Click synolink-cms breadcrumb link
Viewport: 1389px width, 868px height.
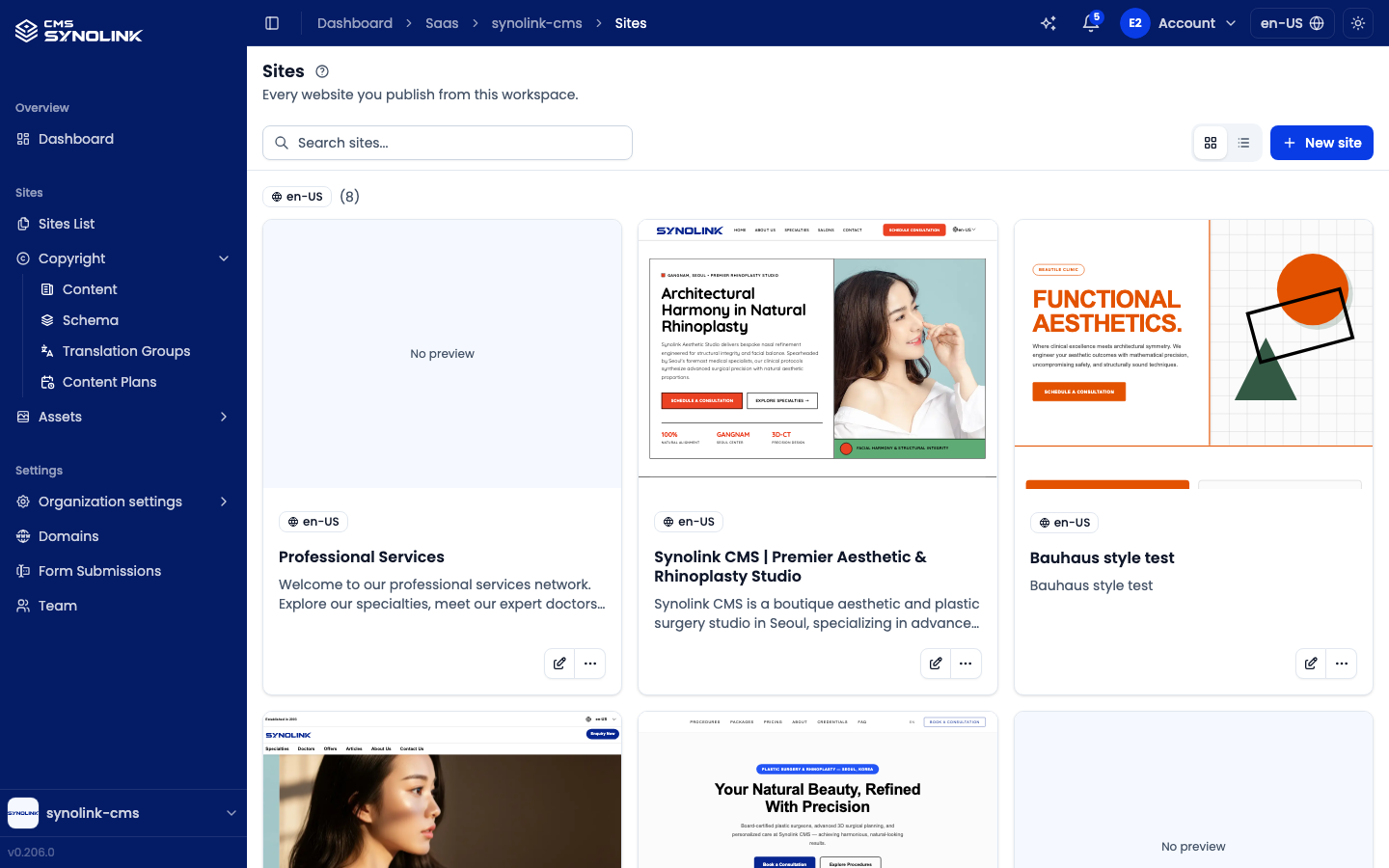click(x=536, y=23)
